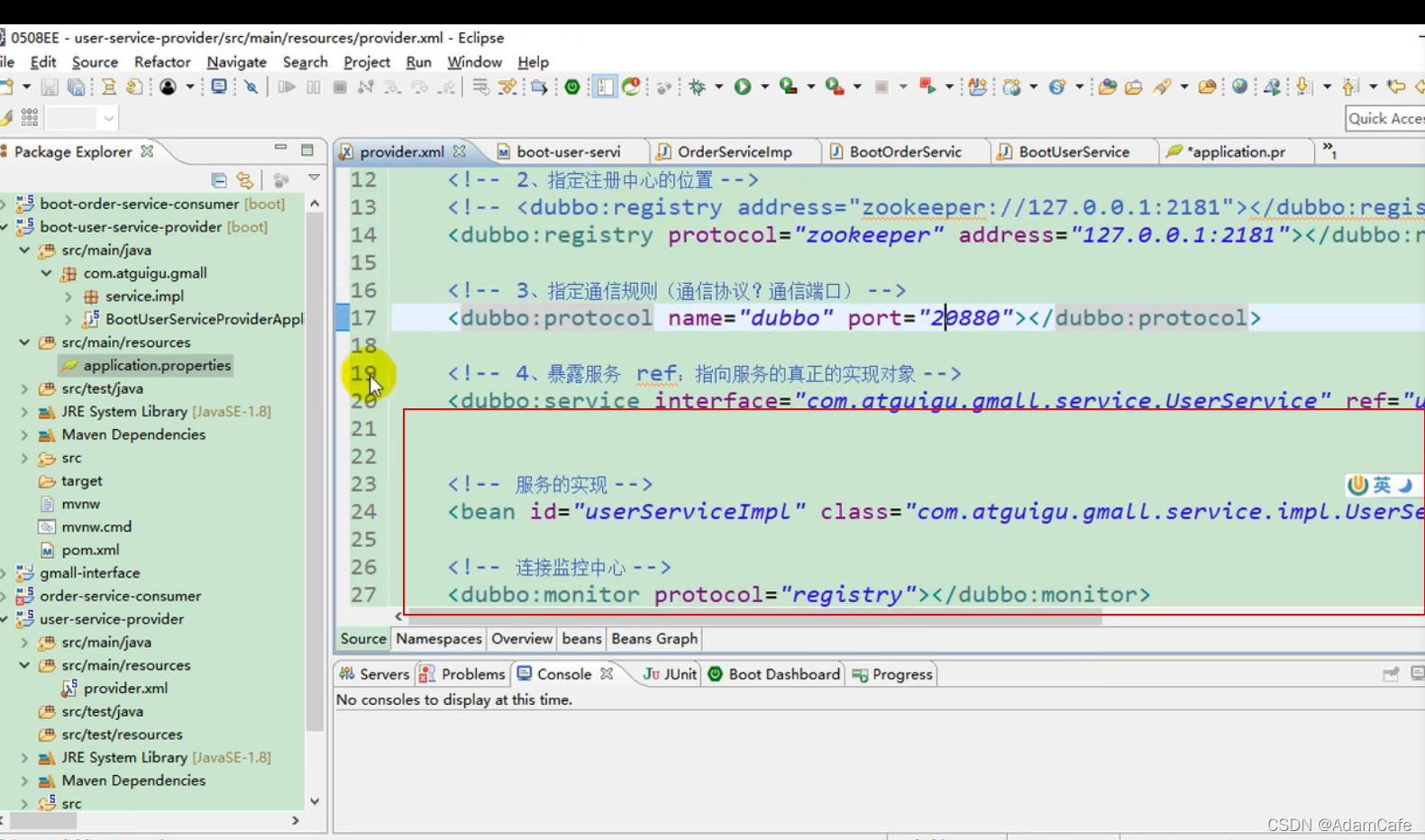
Task: Close the provider.xml editor tab
Action: pos(460,151)
